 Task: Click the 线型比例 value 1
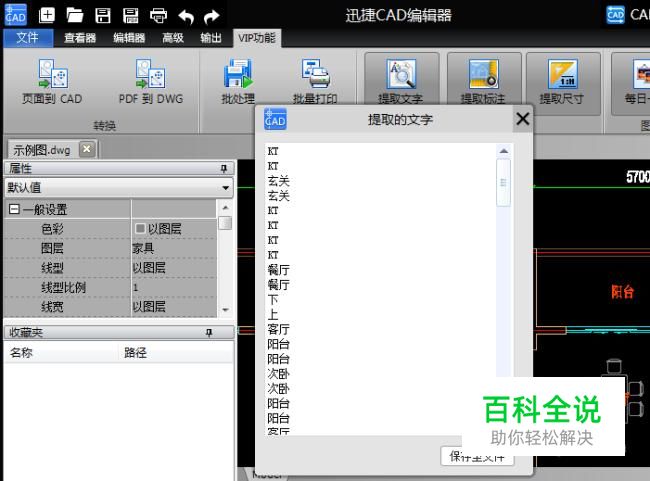[x=174, y=287]
